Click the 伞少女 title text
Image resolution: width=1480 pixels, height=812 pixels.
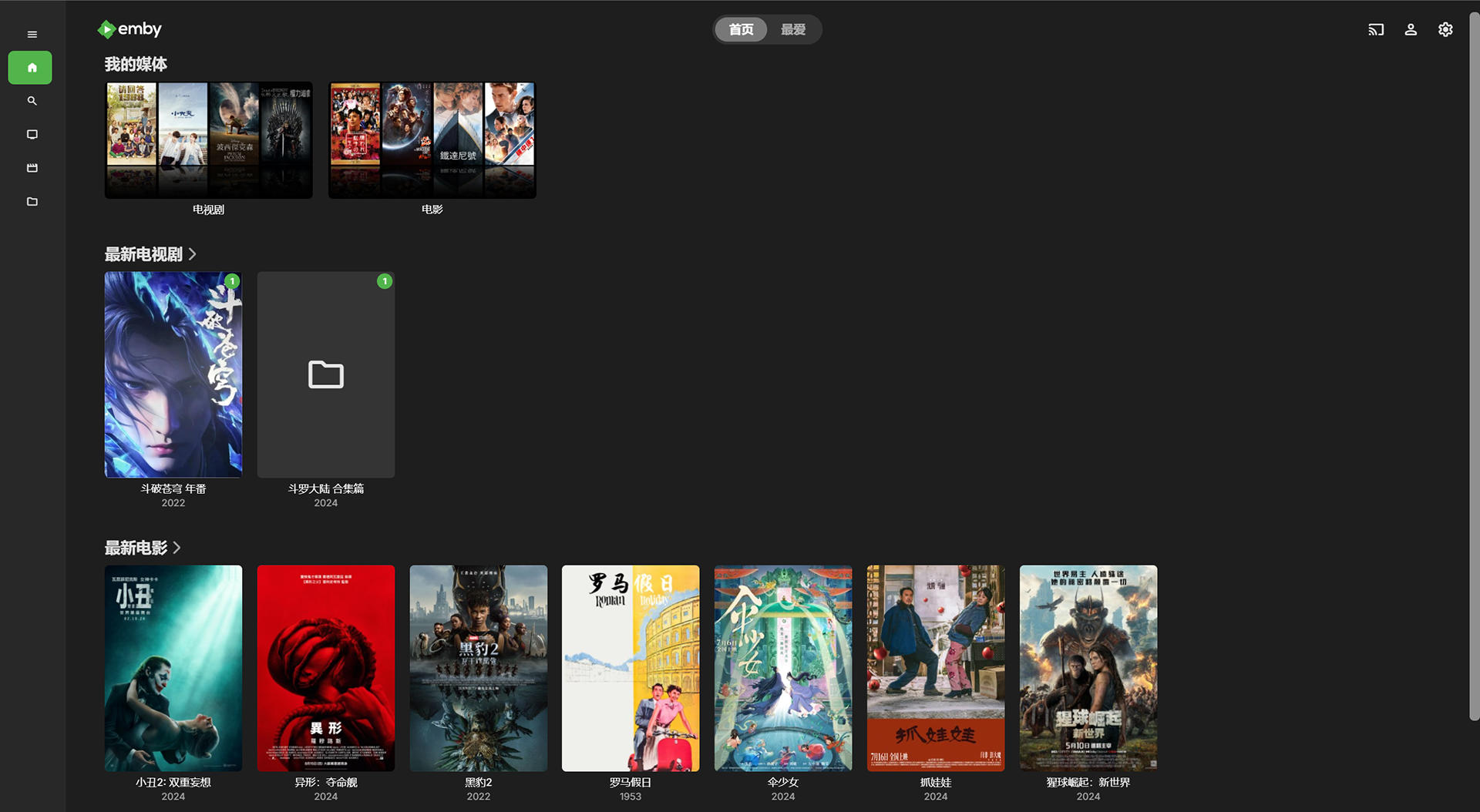[x=783, y=782]
